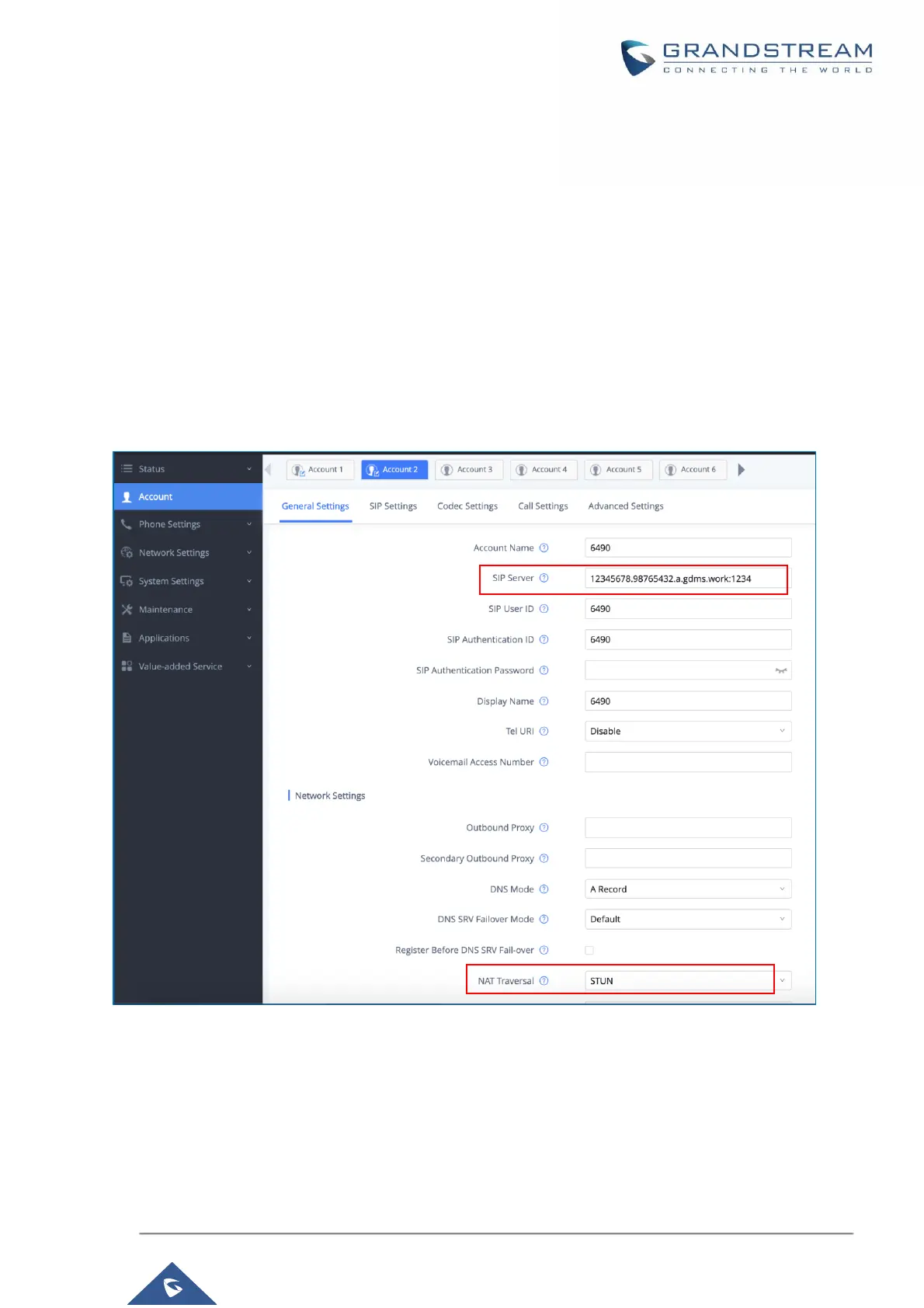
Task: Switch to Account 5
Action: pos(618,470)
